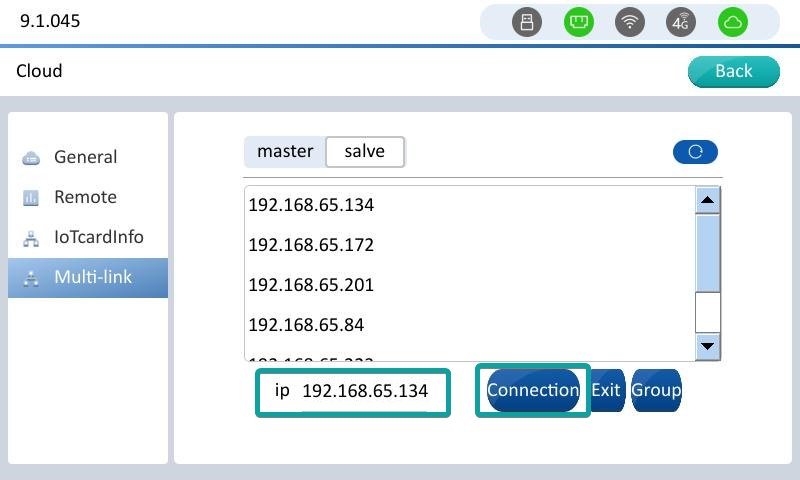Click the 4G network status icon

pyautogui.click(x=681, y=22)
